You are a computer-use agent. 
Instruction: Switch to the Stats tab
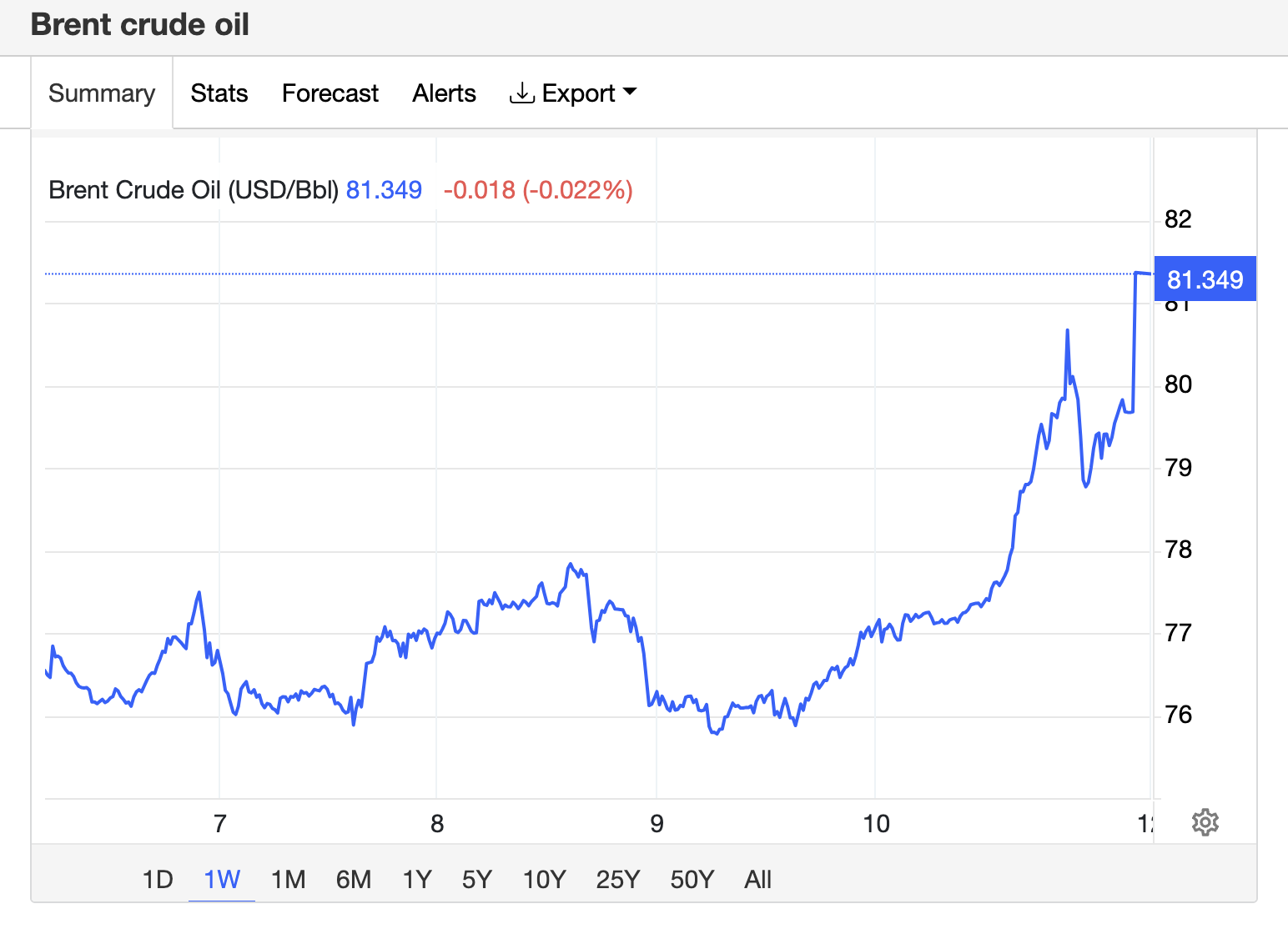coord(219,93)
